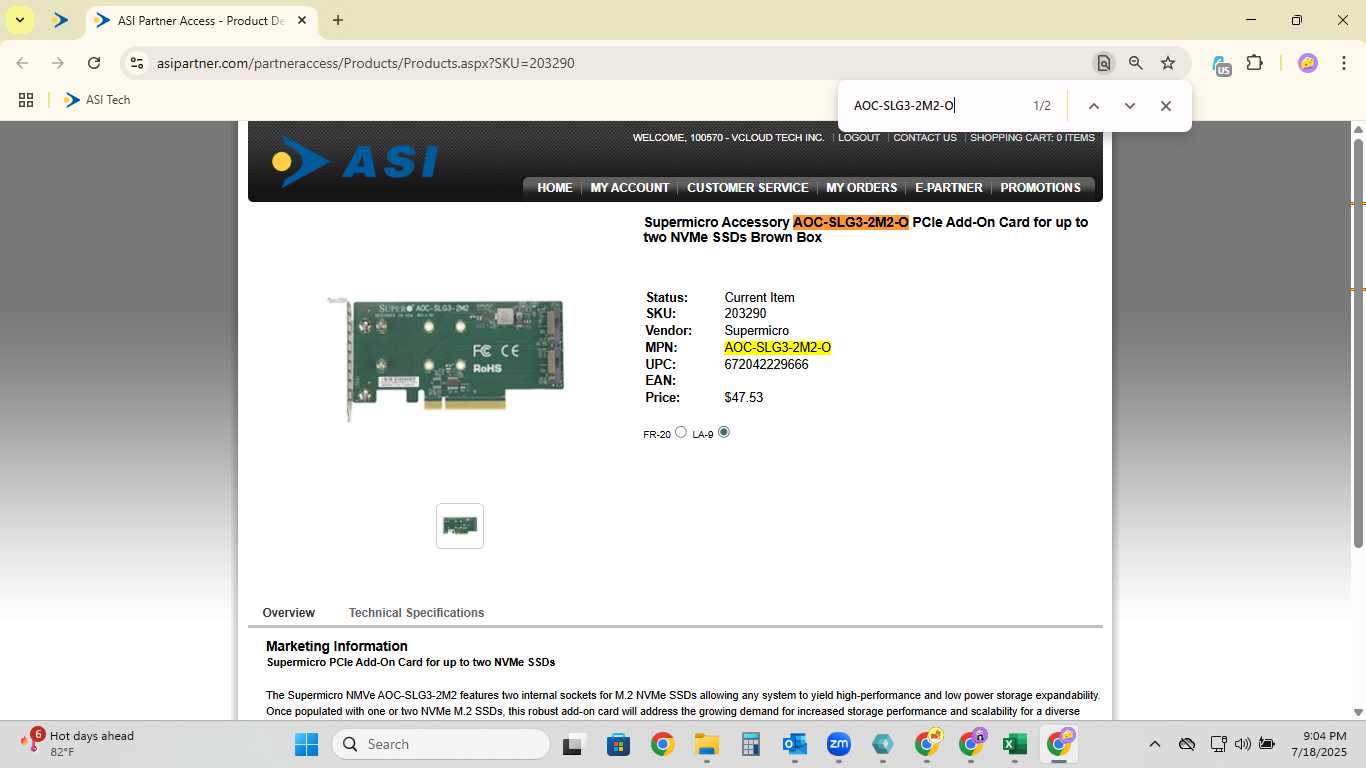Open the ASI Tech bookmark
This screenshot has height=768, width=1366.
pos(97,100)
